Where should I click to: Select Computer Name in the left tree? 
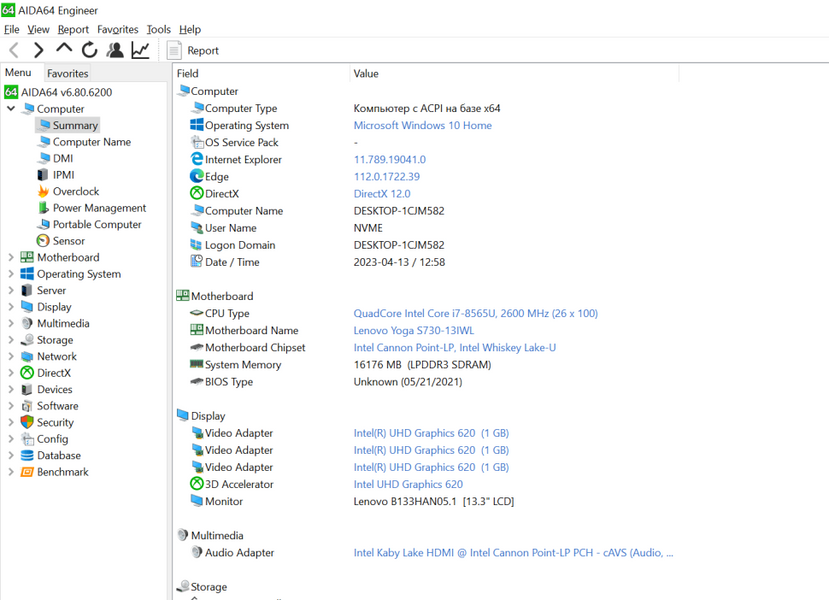pos(91,142)
